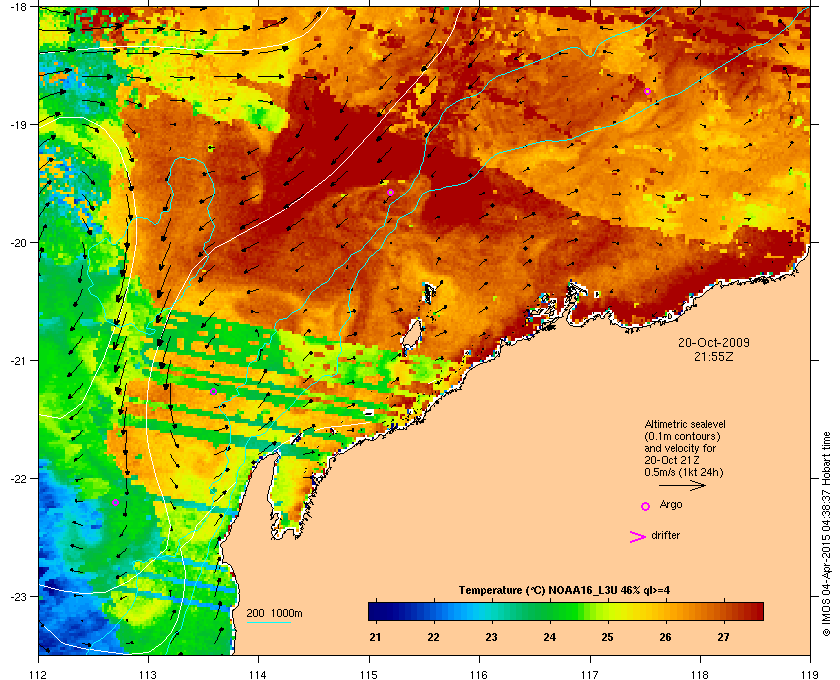Screen dimensions: 840x680
Task: Click the 'Altimetric sealevel' legend text
Action: click(x=685, y=424)
